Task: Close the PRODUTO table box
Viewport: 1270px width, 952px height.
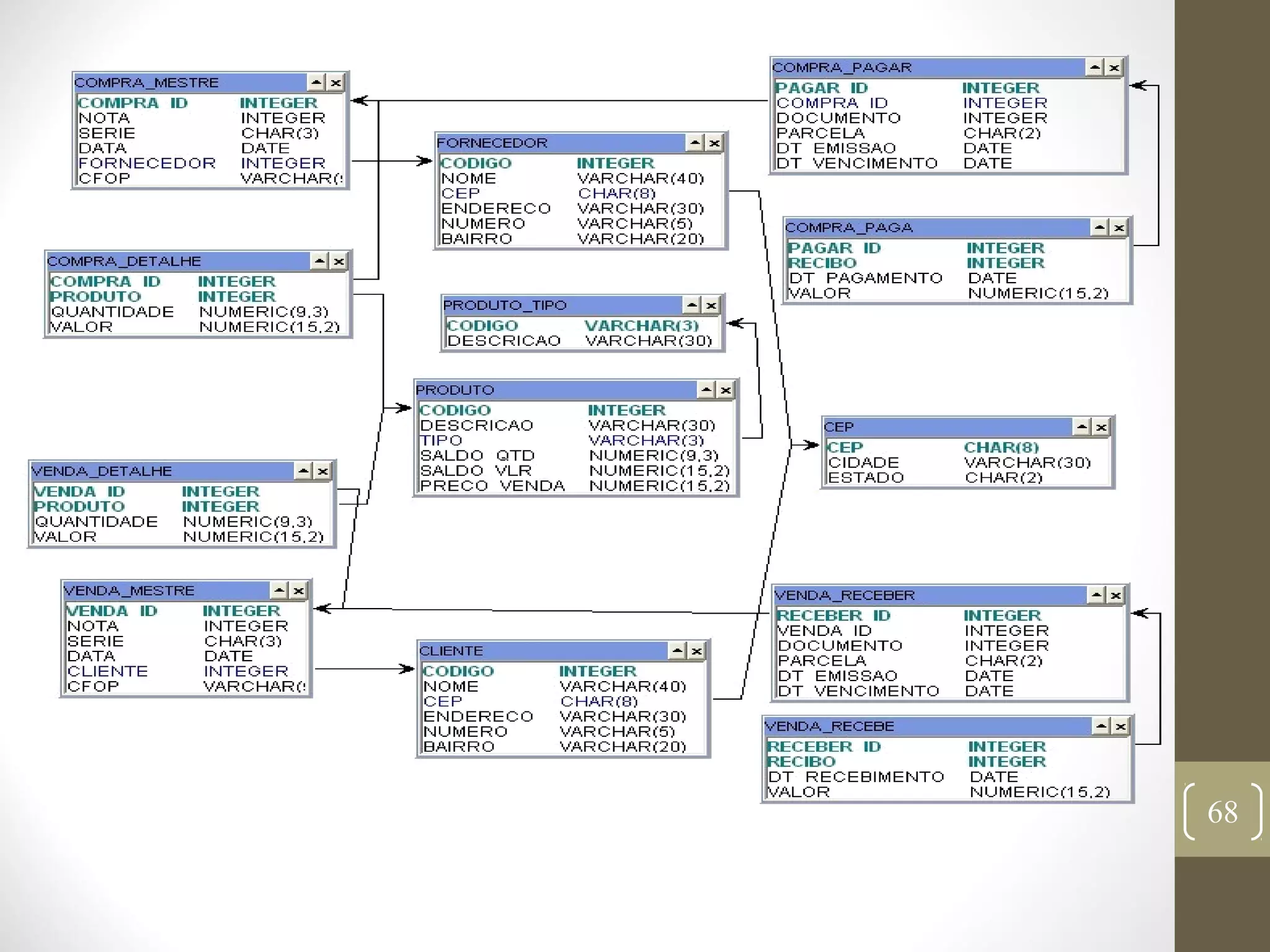Action: (726, 390)
